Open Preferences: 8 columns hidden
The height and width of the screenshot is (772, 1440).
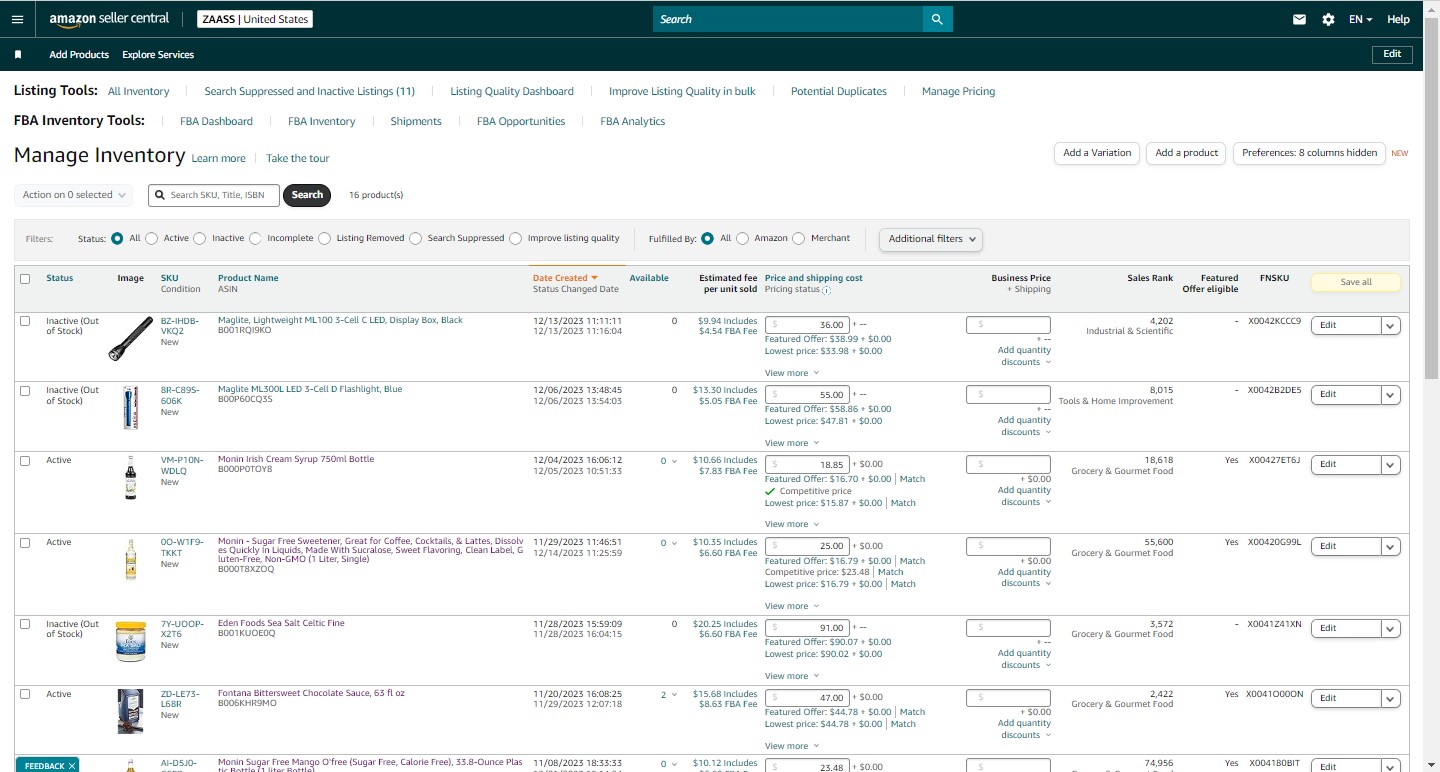pyautogui.click(x=1309, y=153)
